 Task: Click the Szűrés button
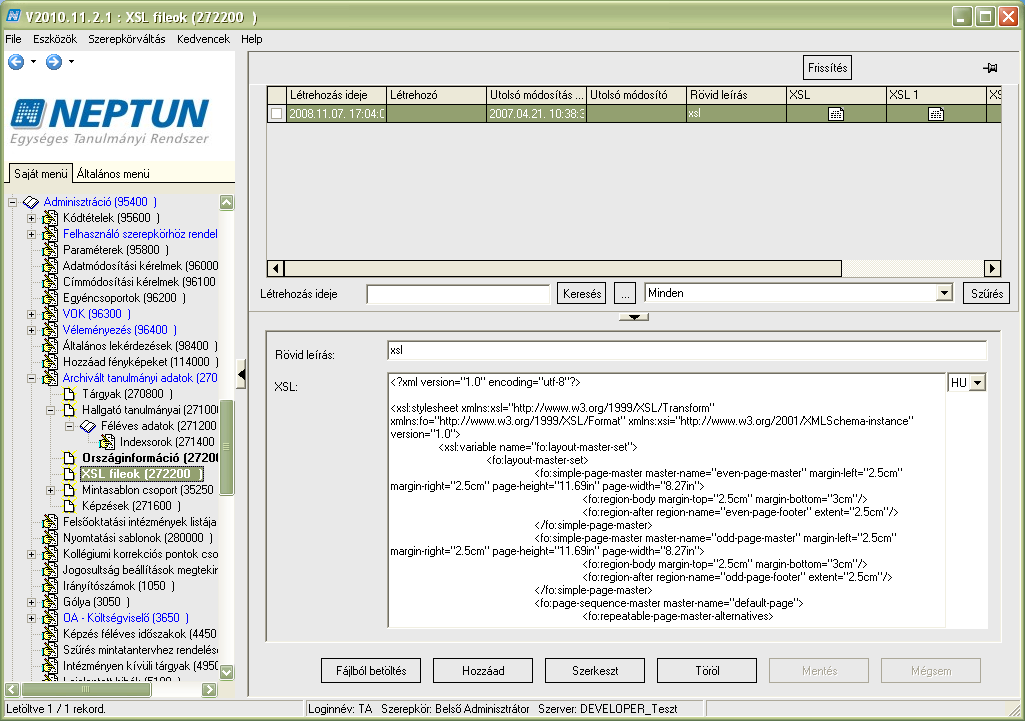[986, 293]
